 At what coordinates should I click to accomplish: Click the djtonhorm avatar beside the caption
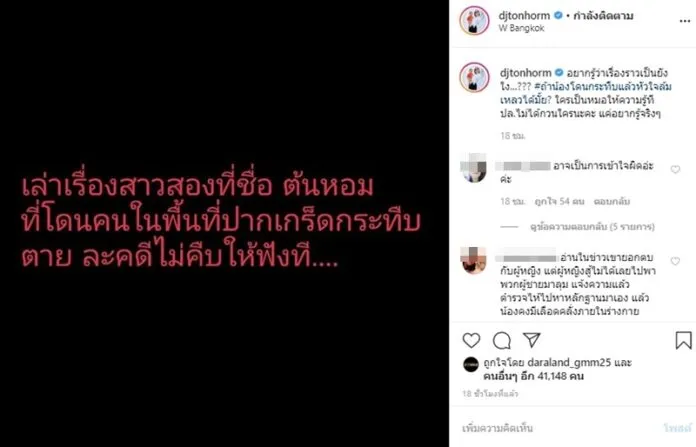pos(475,77)
